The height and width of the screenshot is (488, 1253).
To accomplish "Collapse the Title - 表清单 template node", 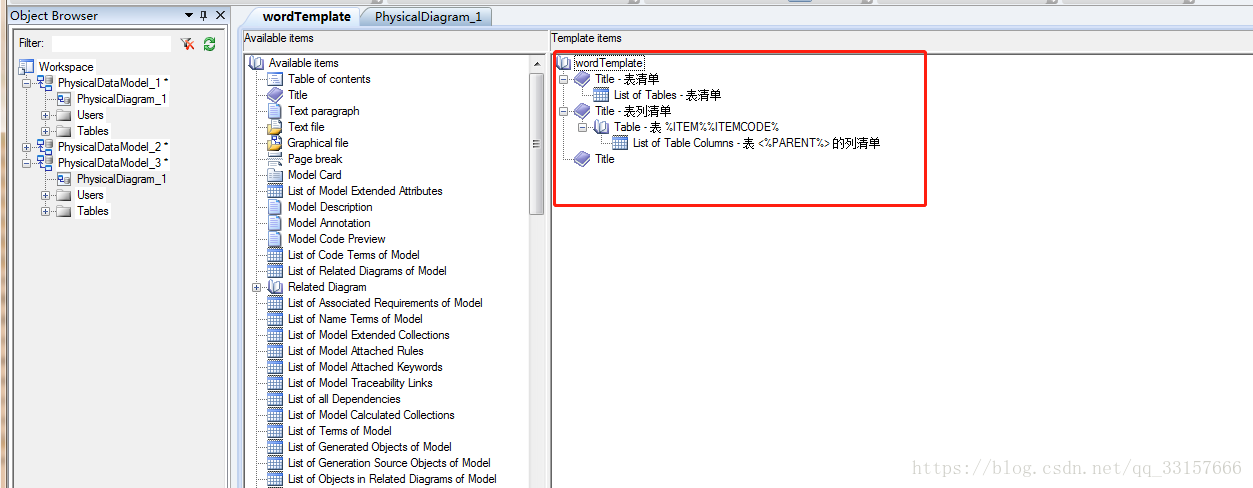I will (x=564, y=79).
